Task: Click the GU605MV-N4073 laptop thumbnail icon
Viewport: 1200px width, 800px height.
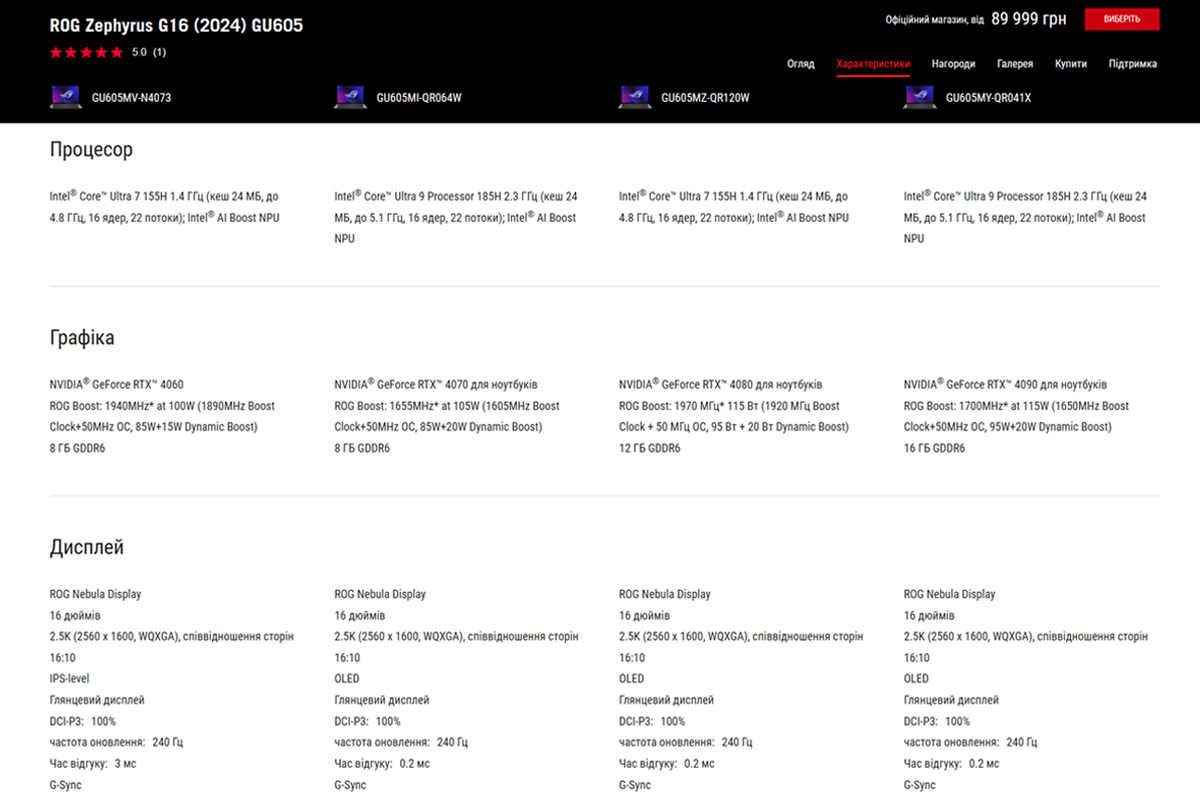Action: point(66,97)
